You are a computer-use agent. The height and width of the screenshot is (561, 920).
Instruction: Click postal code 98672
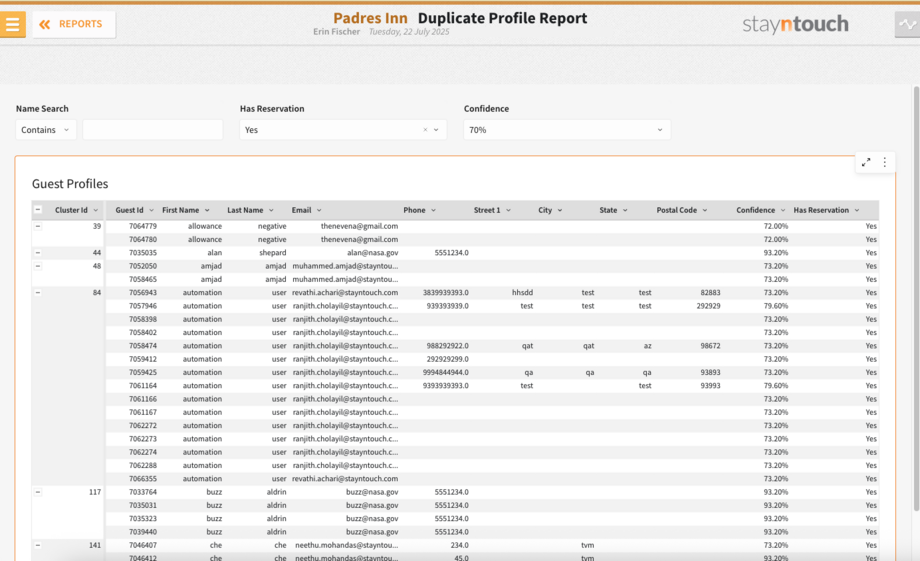tap(710, 346)
